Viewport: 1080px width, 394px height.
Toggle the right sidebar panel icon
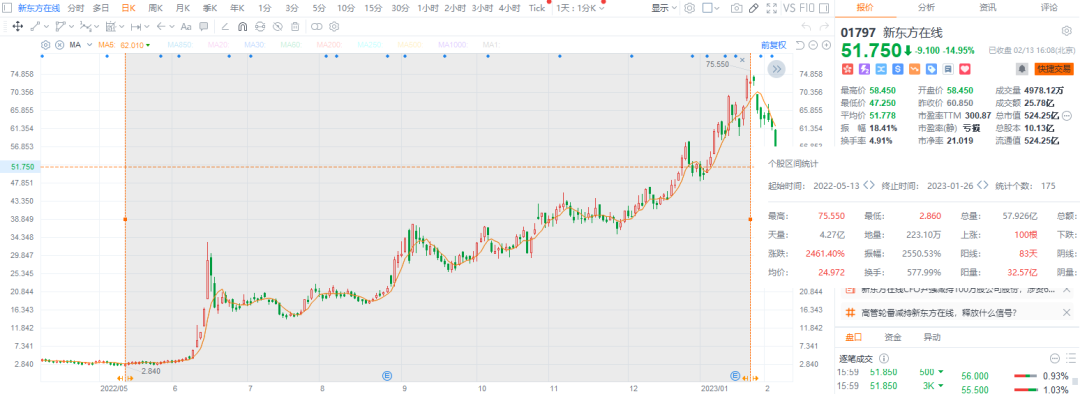(824, 8)
